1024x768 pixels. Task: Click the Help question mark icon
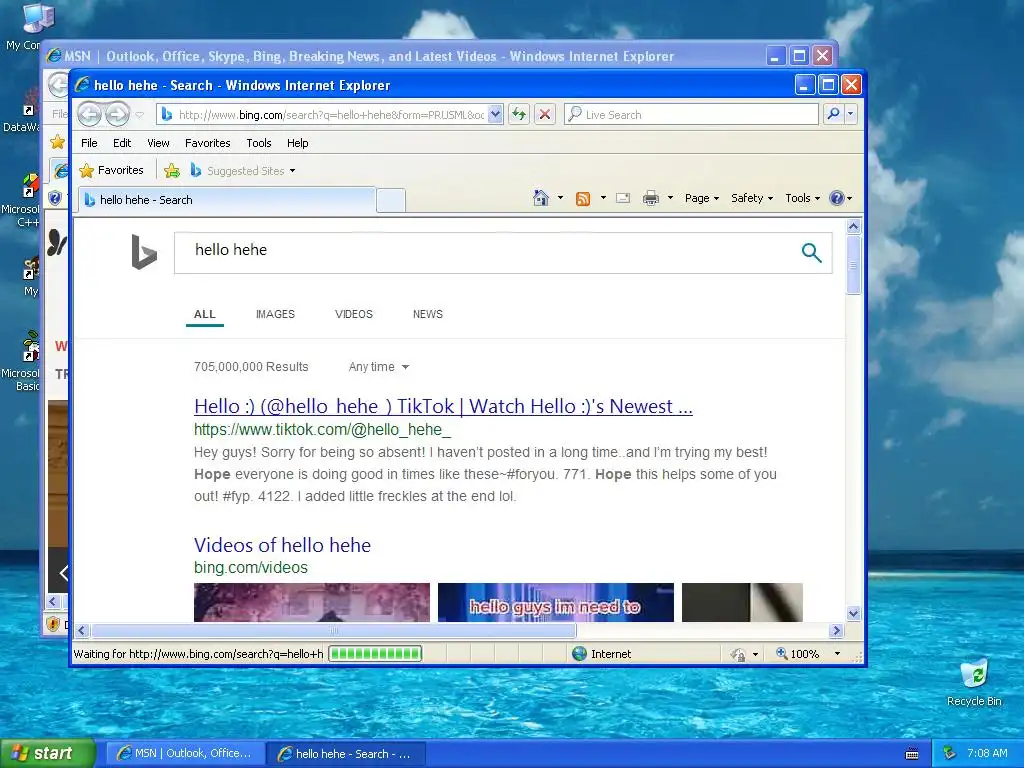click(x=836, y=198)
